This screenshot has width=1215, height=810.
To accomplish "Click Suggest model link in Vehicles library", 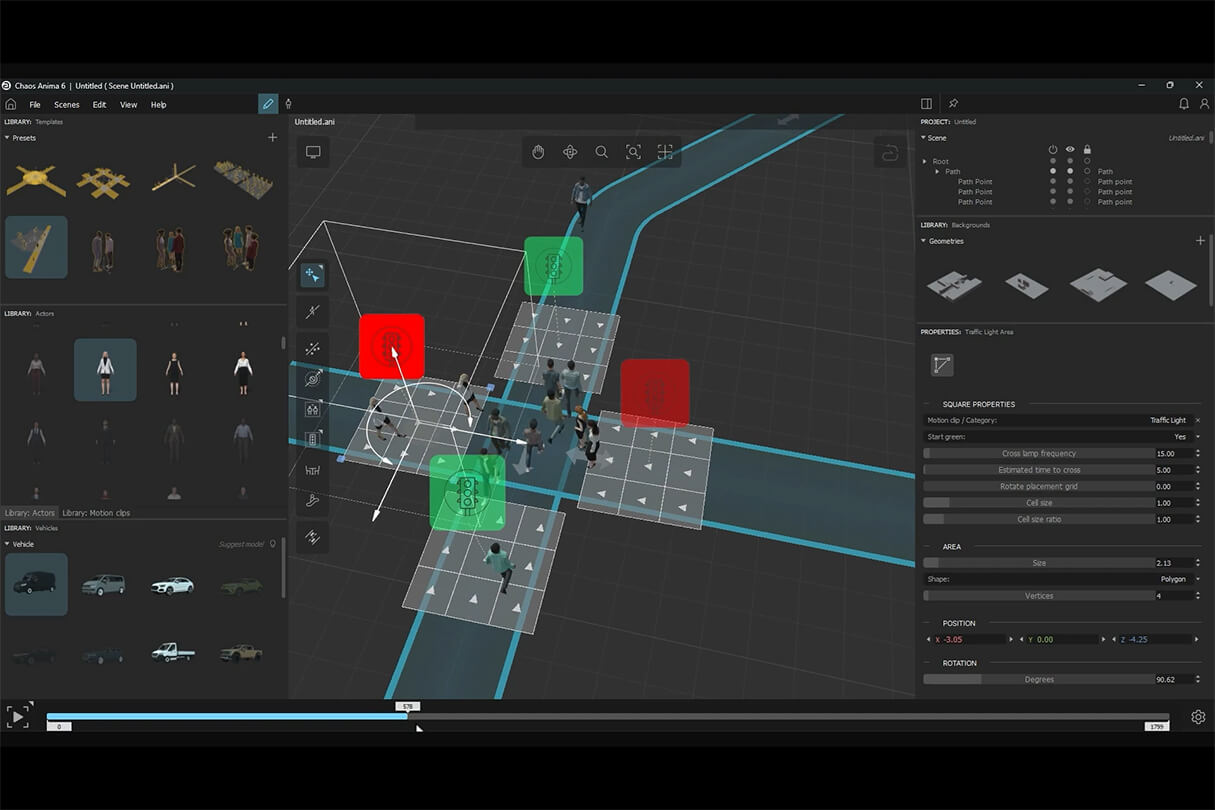I will point(241,544).
